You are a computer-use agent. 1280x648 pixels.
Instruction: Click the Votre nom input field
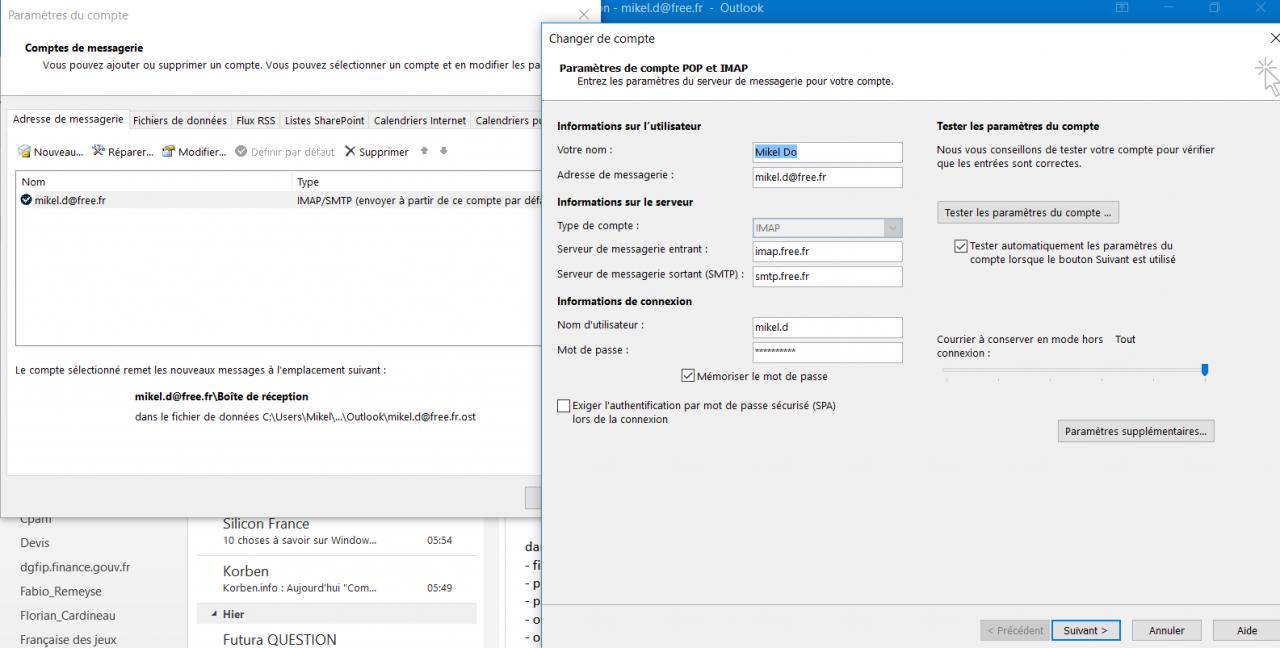(828, 152)
